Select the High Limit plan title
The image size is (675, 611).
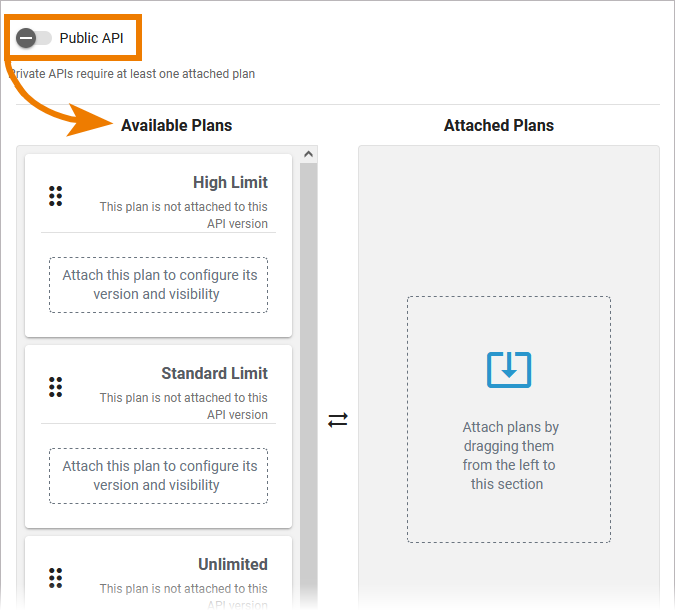tap(230, 183)
